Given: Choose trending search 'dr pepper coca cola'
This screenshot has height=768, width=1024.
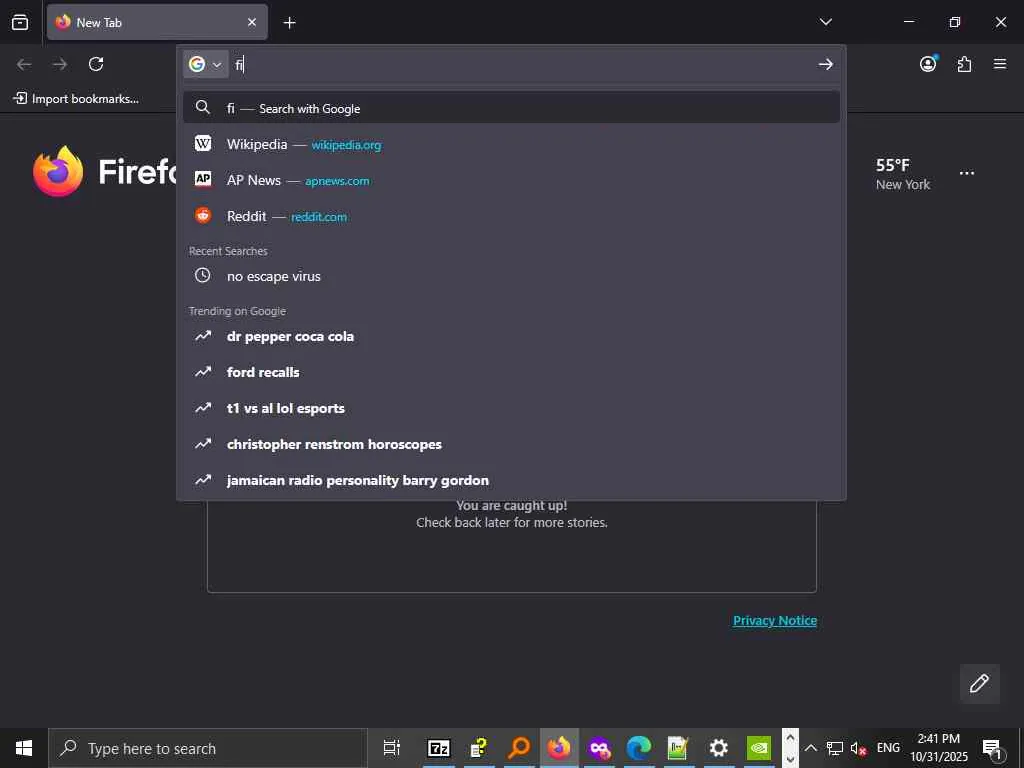Looking at the screenshot, I should (511, 336).
